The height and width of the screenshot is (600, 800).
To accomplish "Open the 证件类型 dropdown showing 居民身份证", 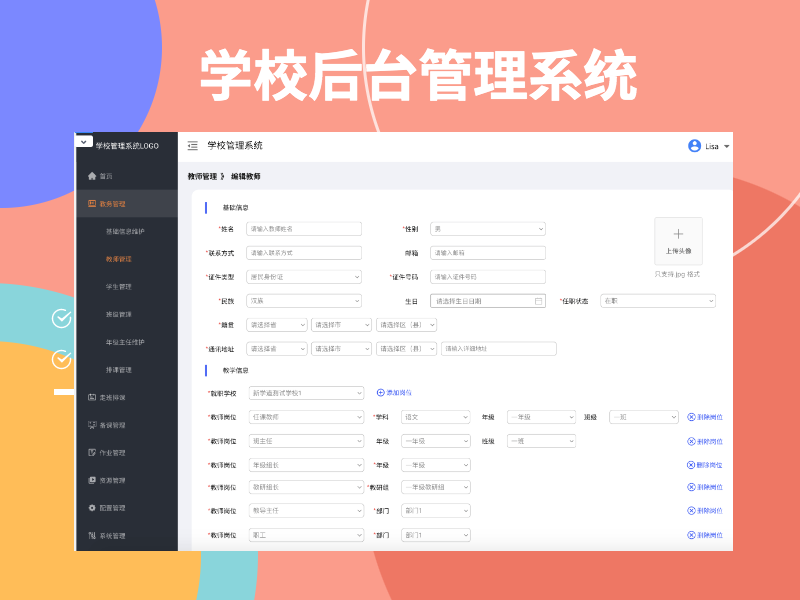I will tap(304, 277).
